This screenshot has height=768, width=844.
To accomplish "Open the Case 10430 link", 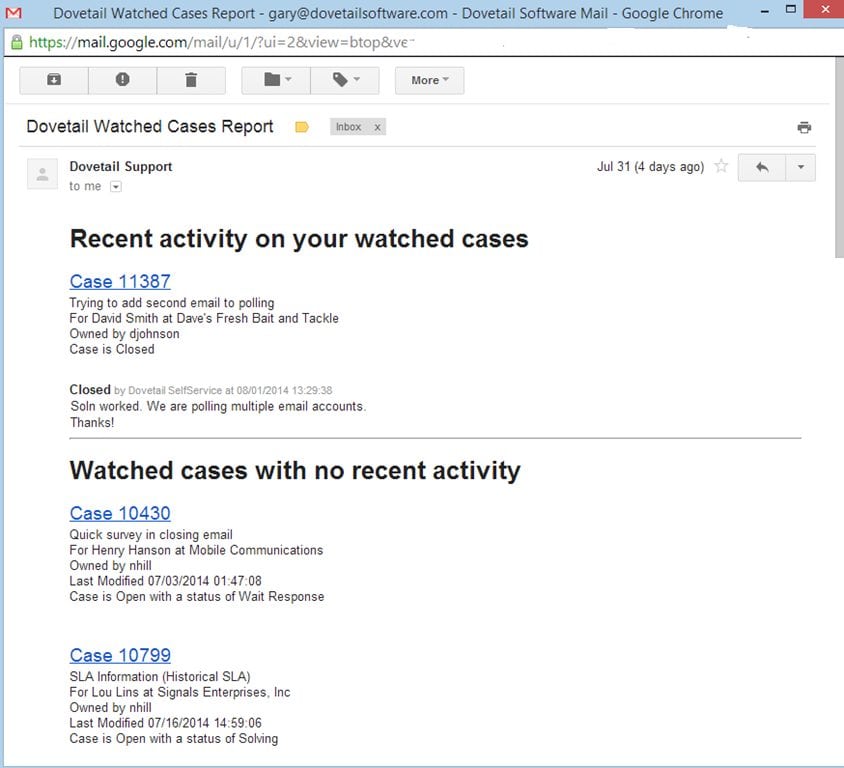I will pyautogui.click(x=120, y=513).
